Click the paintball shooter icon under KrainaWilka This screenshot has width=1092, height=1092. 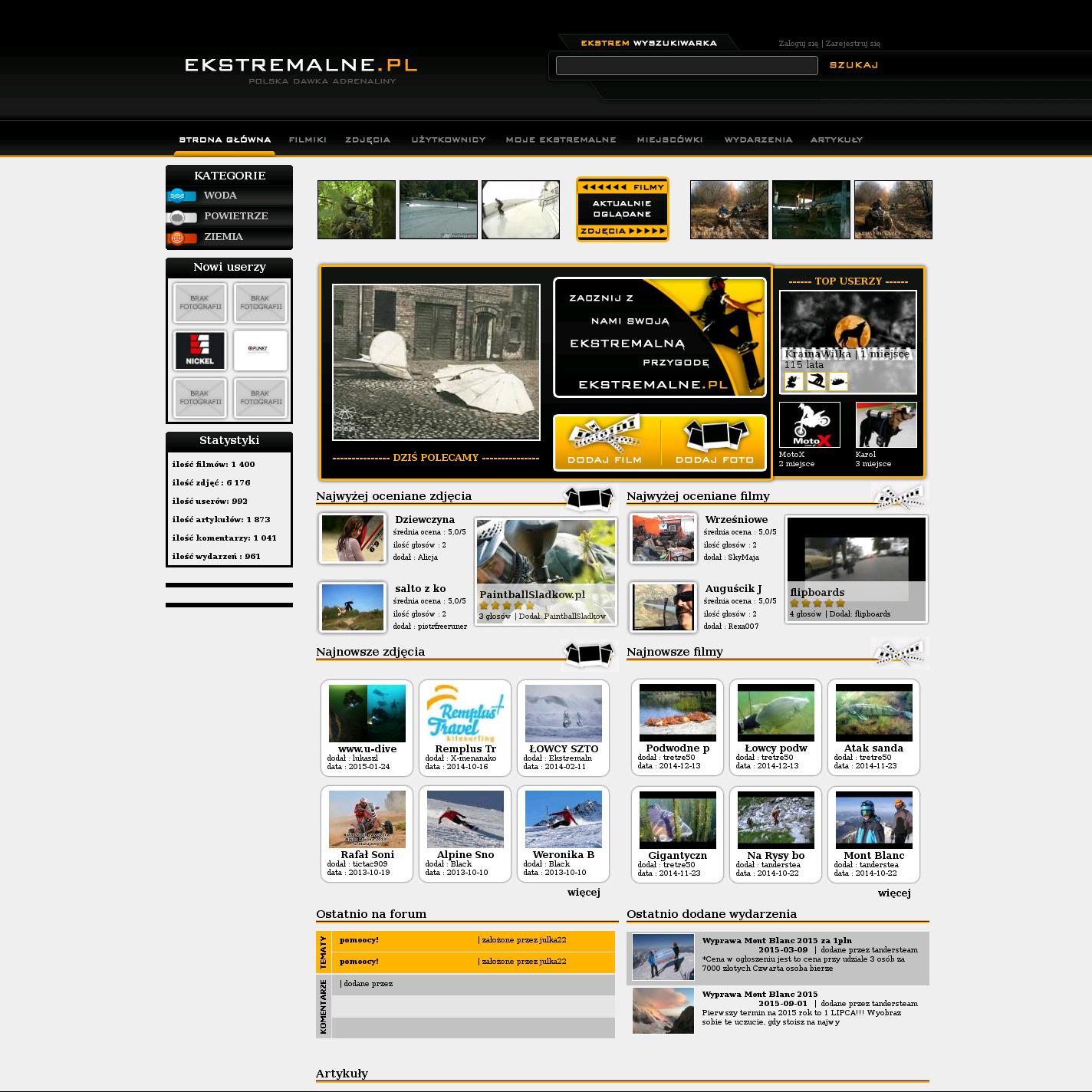pos(794,381)
